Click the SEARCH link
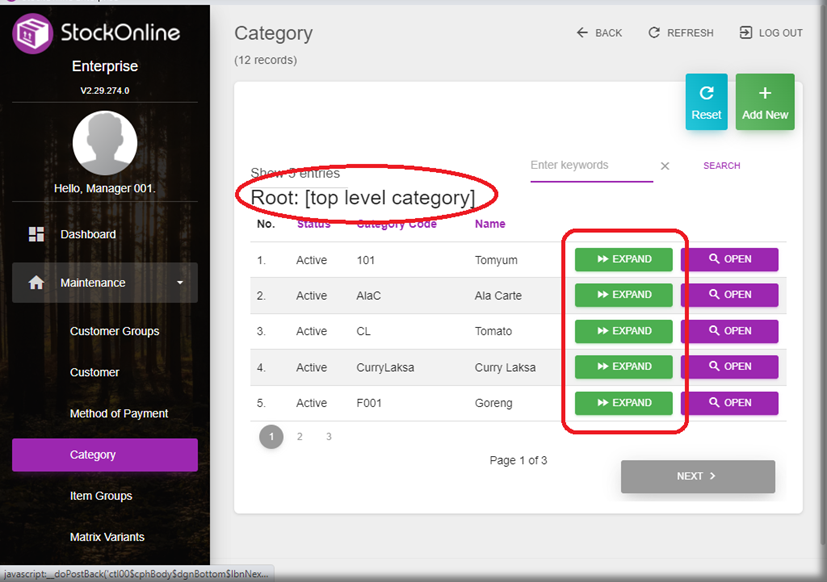Viewport: 827px width, 582px height. [721, 166]
